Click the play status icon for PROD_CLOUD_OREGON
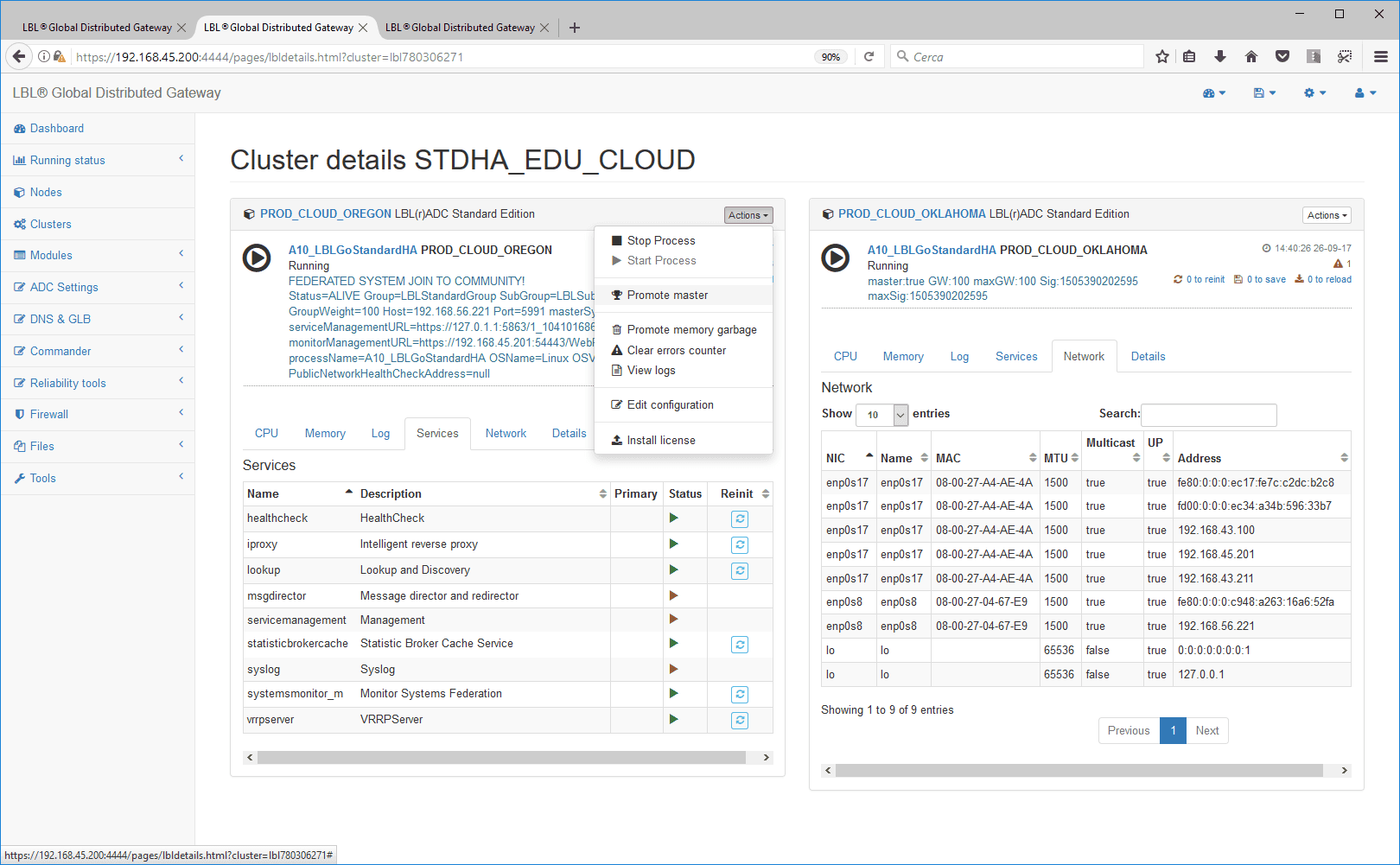Image resolution: width=1400 pixels, height=865 pixels. click(257, 258)
